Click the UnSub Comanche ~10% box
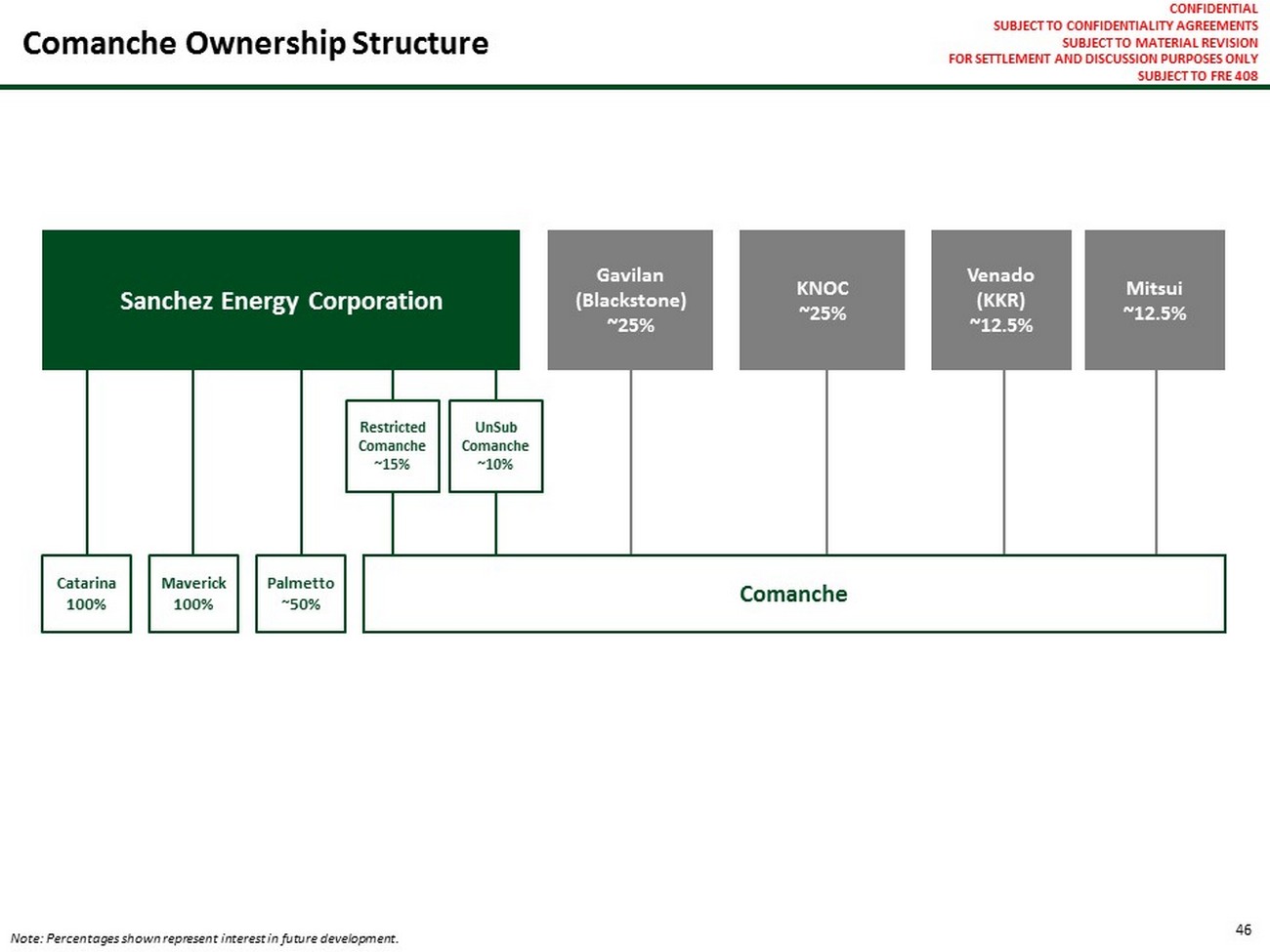Viewport: 1270px width, 952px height. coord(495,446)
